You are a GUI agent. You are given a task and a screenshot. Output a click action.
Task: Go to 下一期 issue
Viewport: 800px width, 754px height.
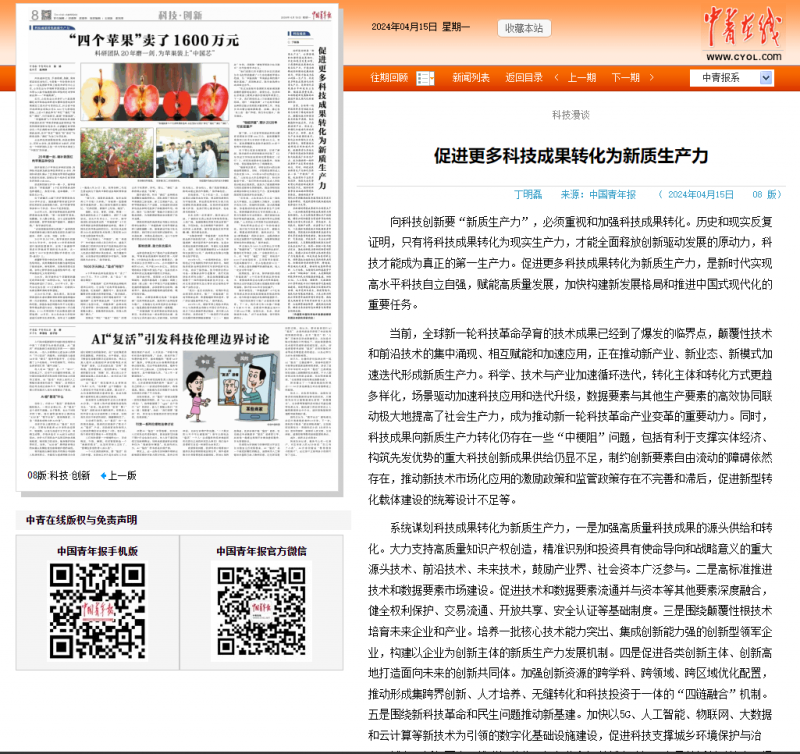(626, 78)
